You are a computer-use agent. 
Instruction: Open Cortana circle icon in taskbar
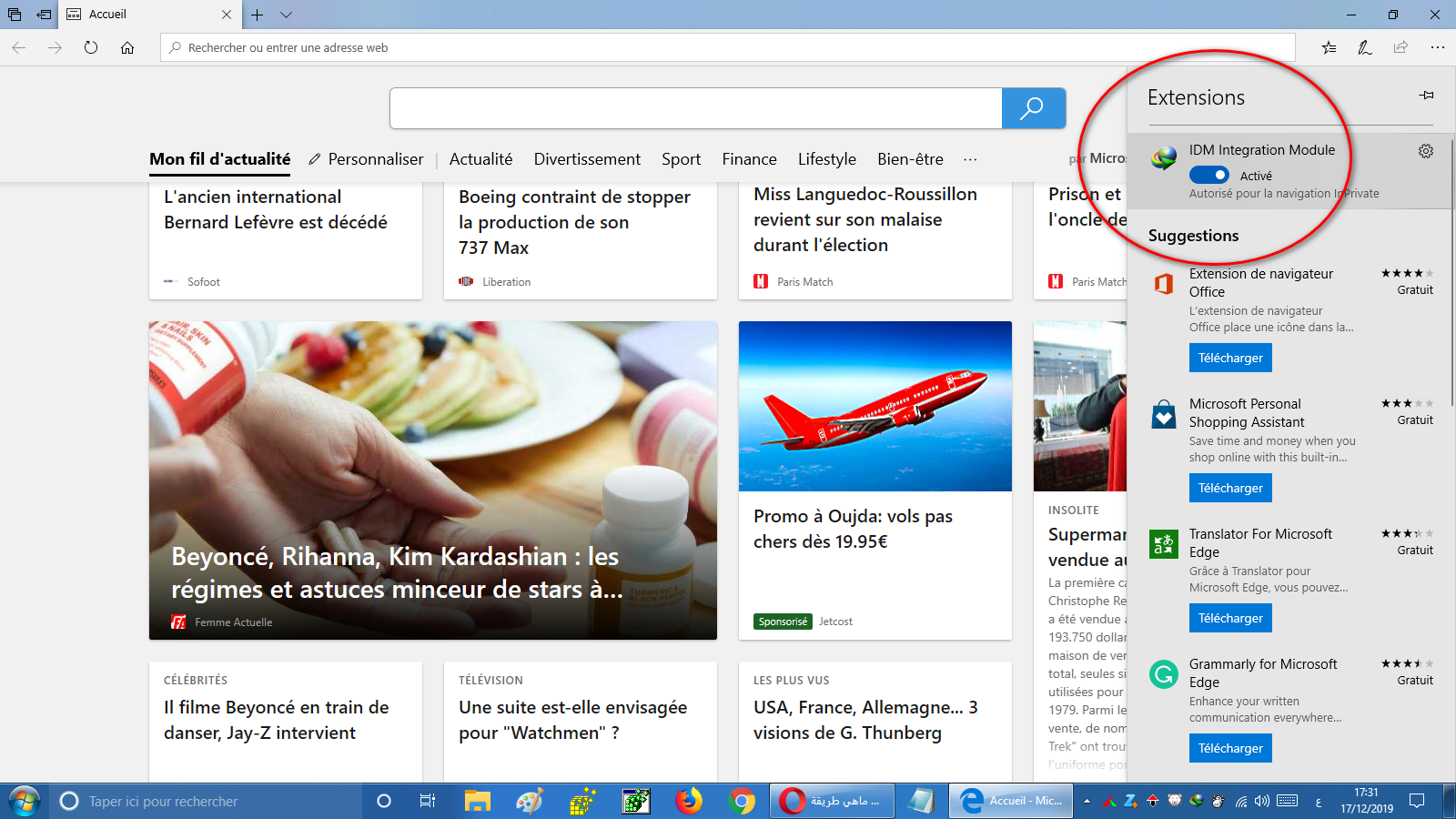(384, 801)
